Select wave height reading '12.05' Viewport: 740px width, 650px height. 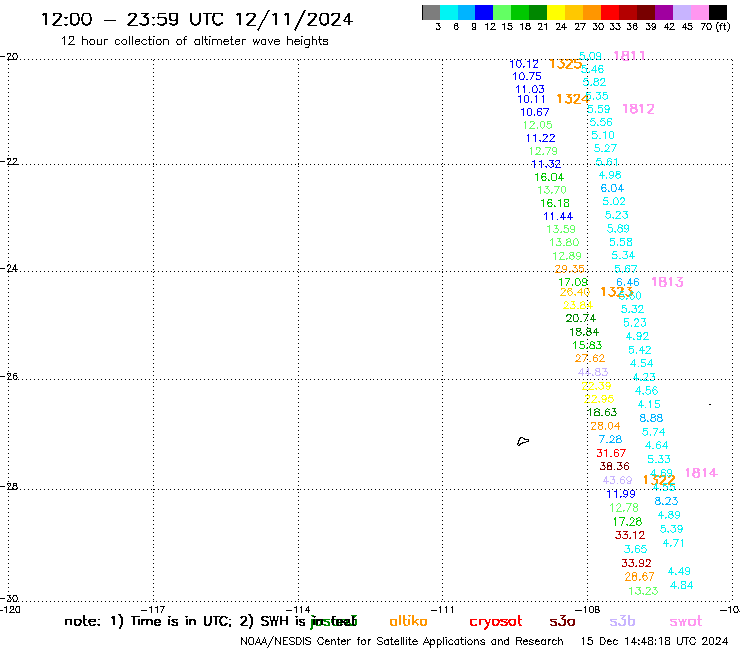click(x=538, y=125)
